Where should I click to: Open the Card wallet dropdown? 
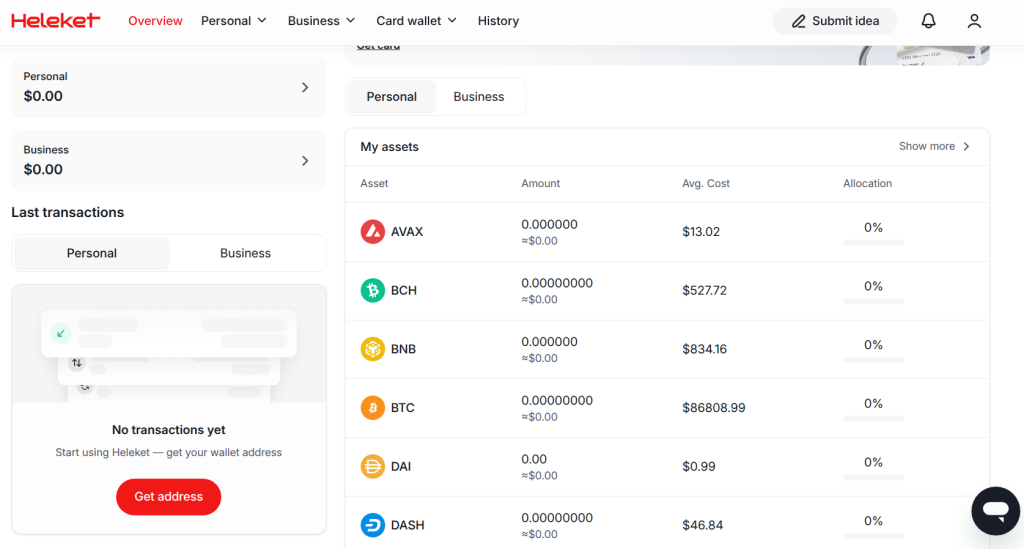(x=416, y=21)
